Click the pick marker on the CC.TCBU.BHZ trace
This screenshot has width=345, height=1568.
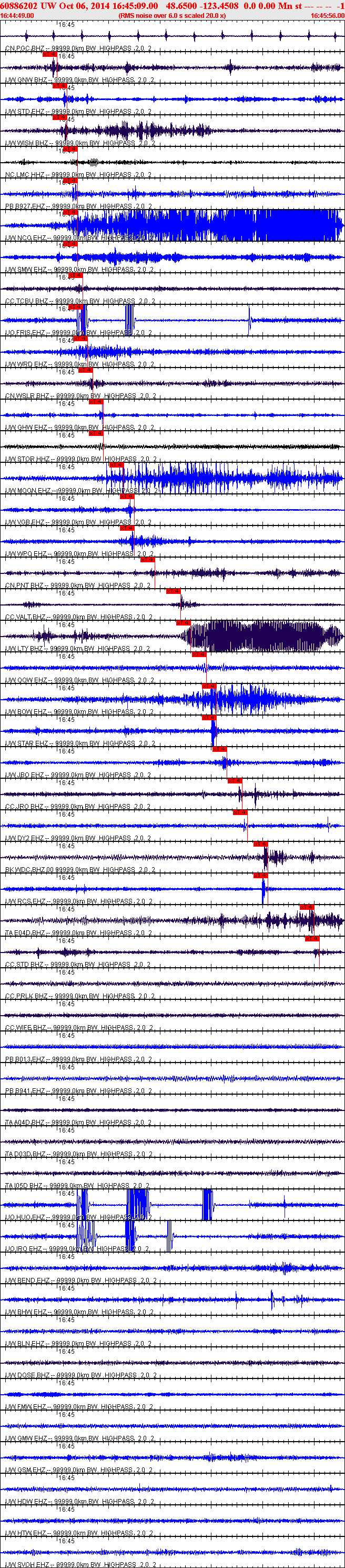[75, 276]
